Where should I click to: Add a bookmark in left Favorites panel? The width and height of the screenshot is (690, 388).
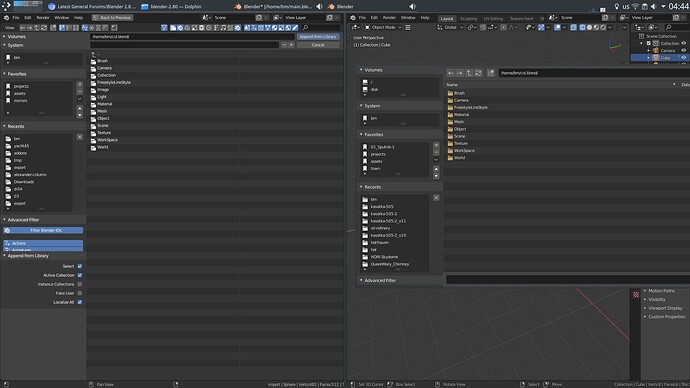click(80, 84)
